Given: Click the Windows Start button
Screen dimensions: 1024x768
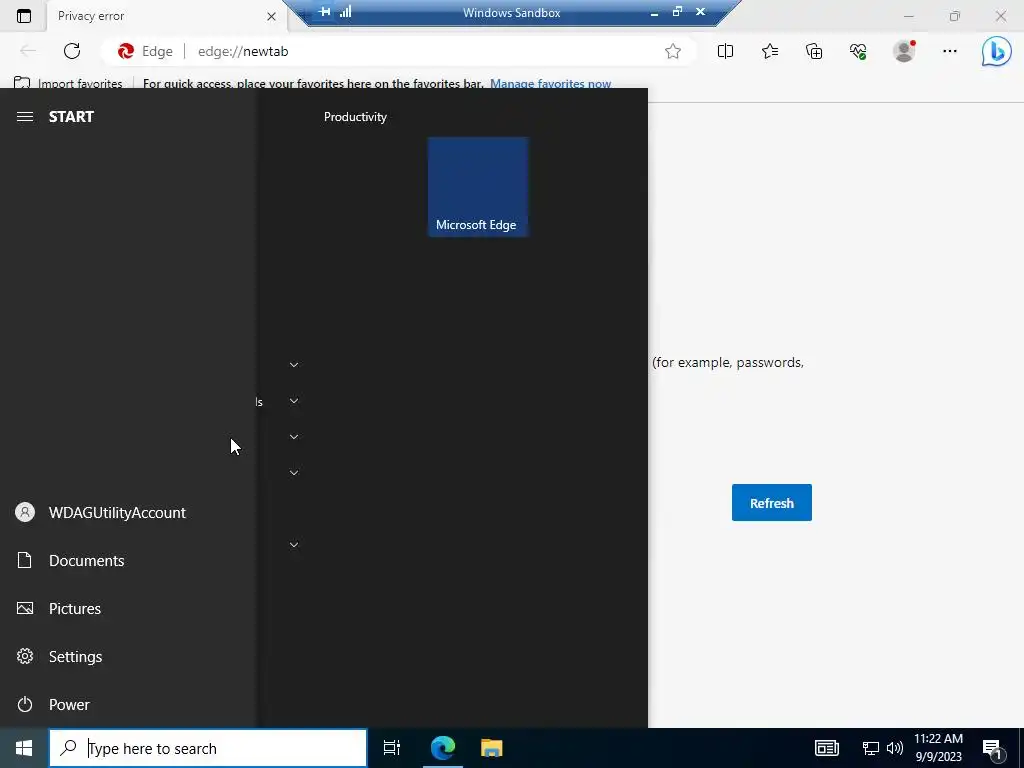Looking at the screenshot, I should [24, 748].
